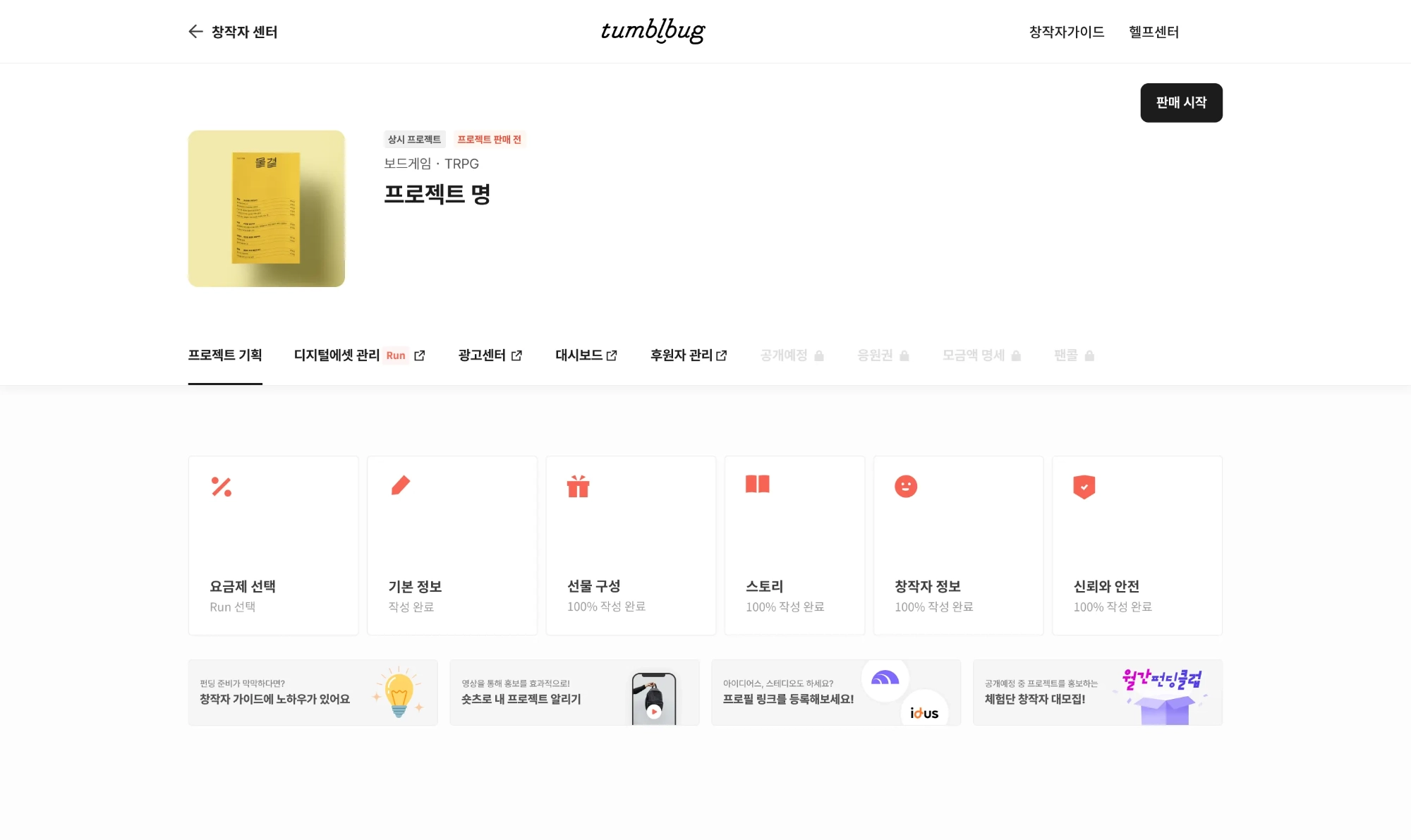
Task: Open the 헬프센터 link
Action: point(1153,32)
